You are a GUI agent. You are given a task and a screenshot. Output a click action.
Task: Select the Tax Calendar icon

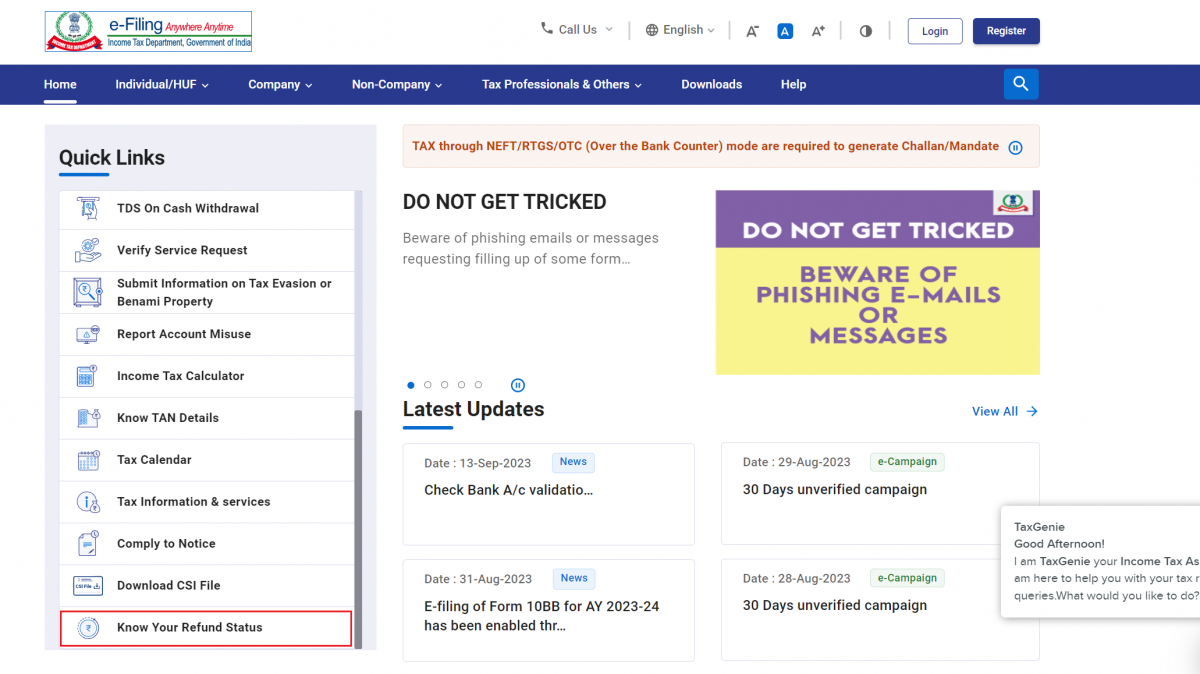(85, 459)
